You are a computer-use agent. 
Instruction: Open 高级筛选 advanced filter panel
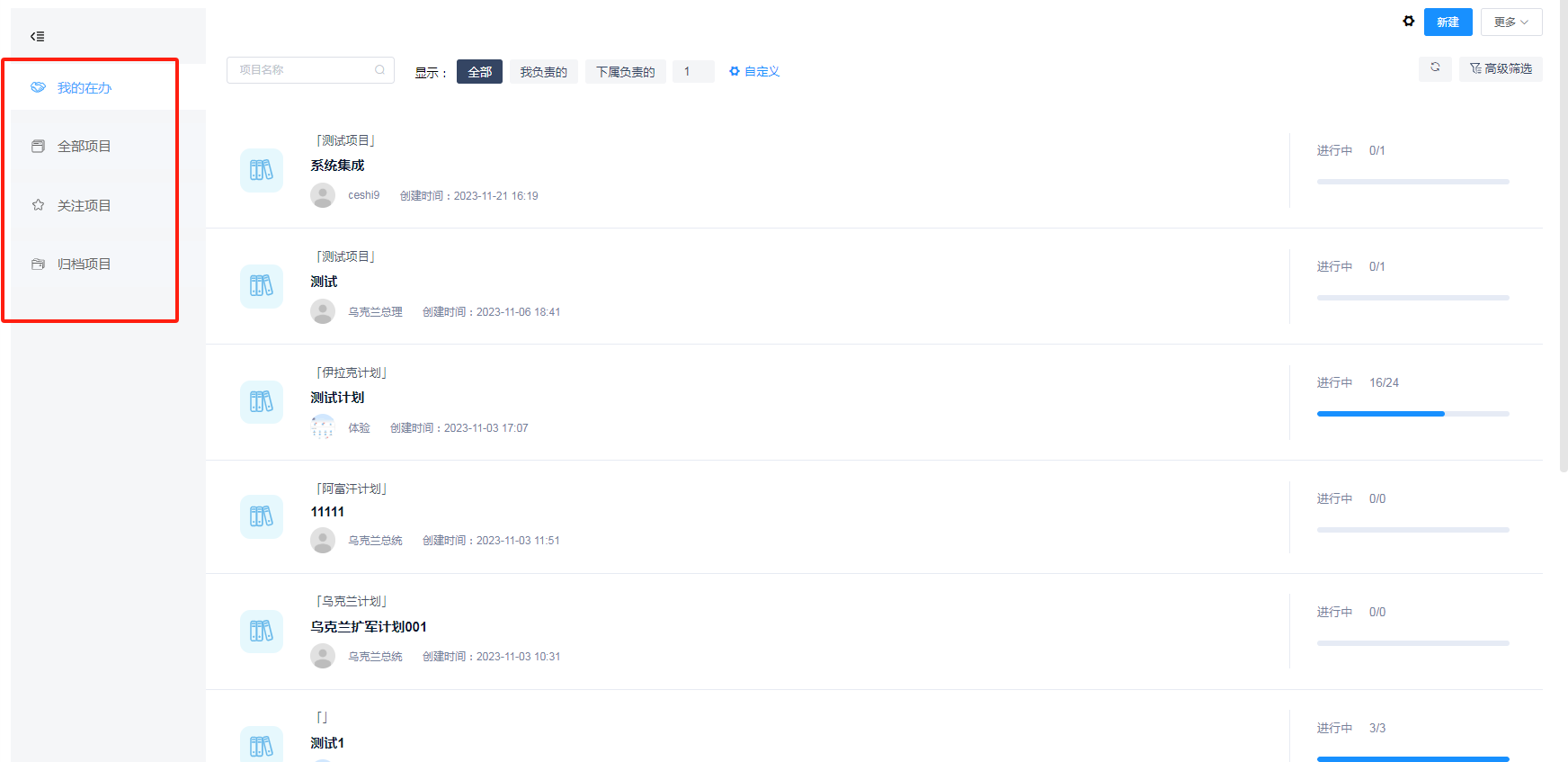(x=1501, y=69)
